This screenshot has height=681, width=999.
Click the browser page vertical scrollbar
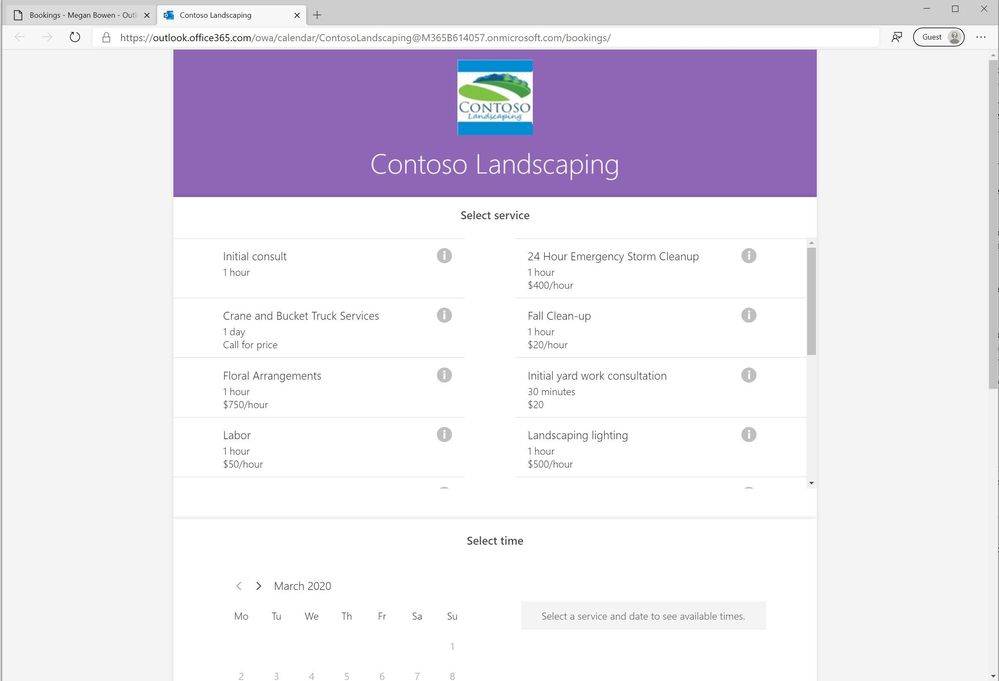[x=993, y=223]
